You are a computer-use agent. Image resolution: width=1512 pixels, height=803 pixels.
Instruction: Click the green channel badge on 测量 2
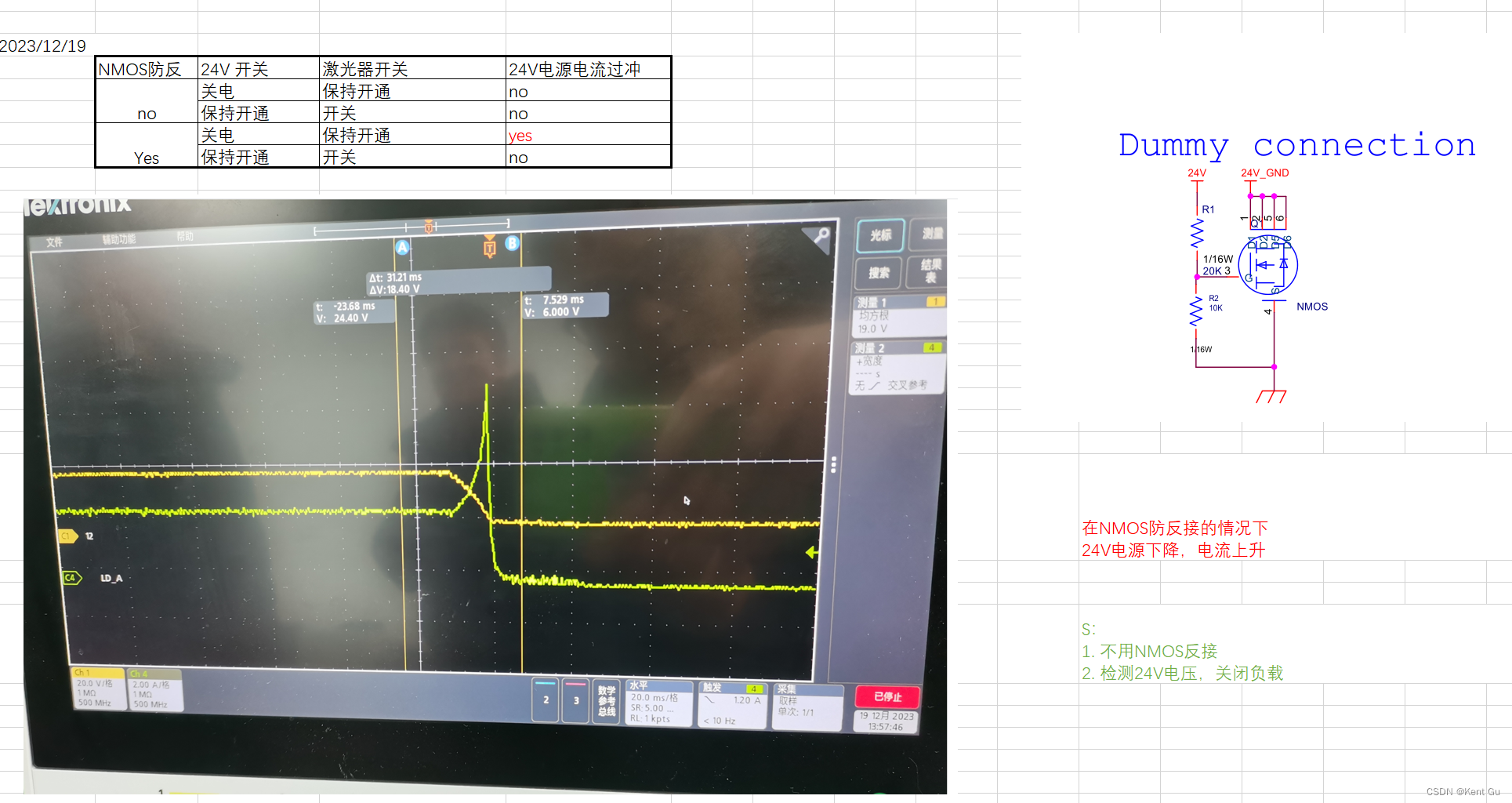click(932, 347)
